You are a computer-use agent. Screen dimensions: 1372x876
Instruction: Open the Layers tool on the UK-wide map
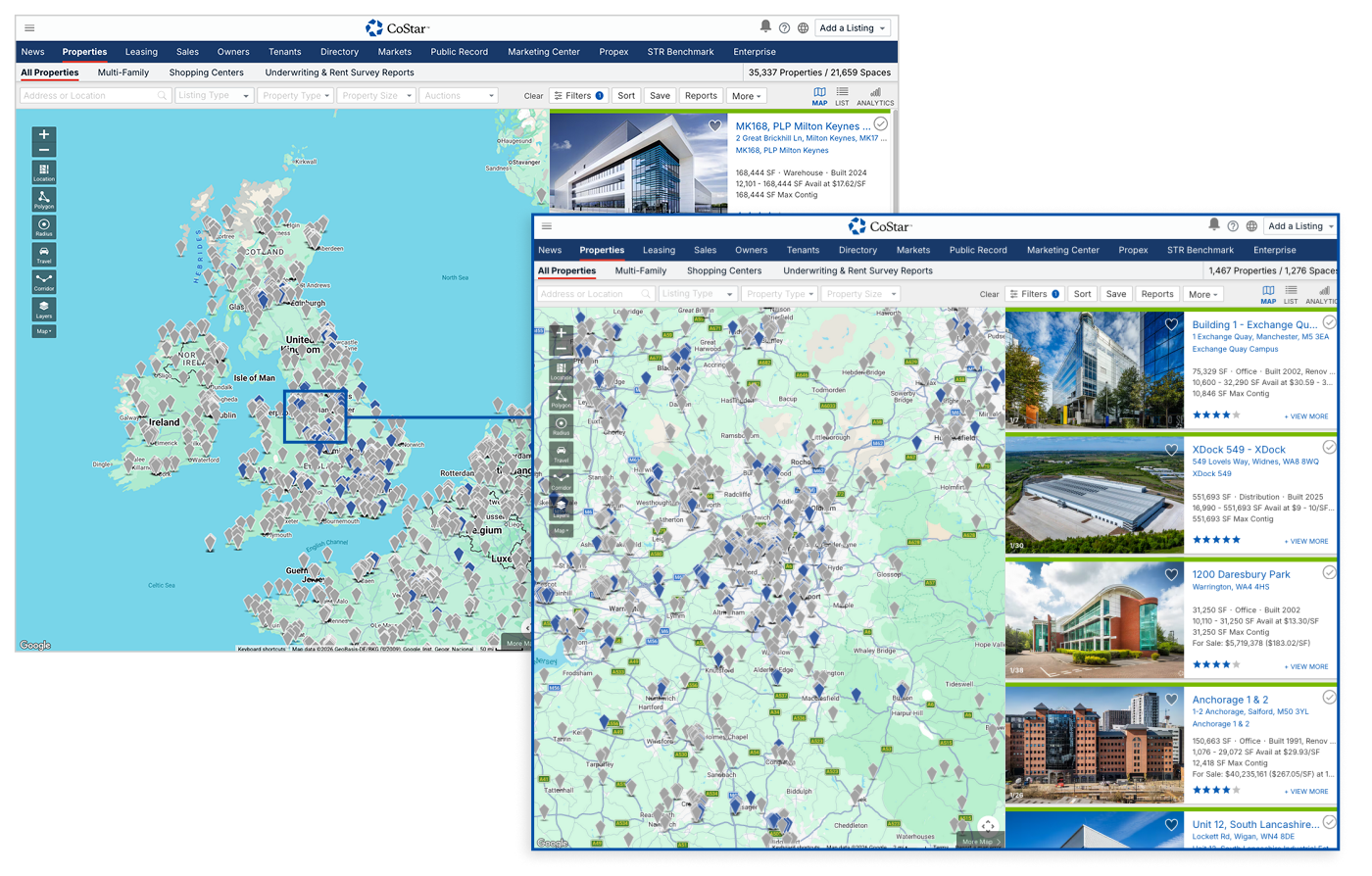[44, 309]
